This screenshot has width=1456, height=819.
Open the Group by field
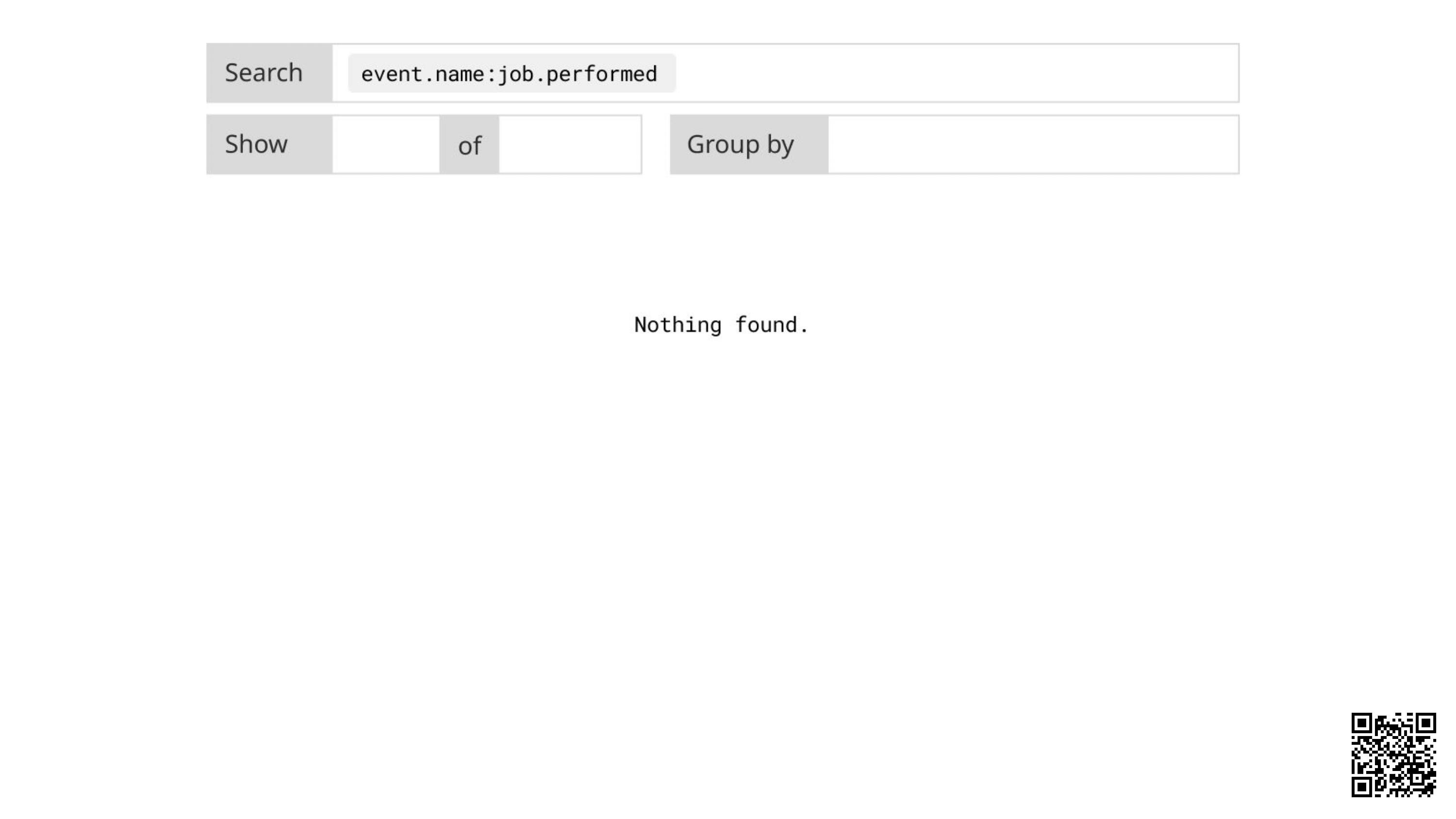pos(1033,145)
